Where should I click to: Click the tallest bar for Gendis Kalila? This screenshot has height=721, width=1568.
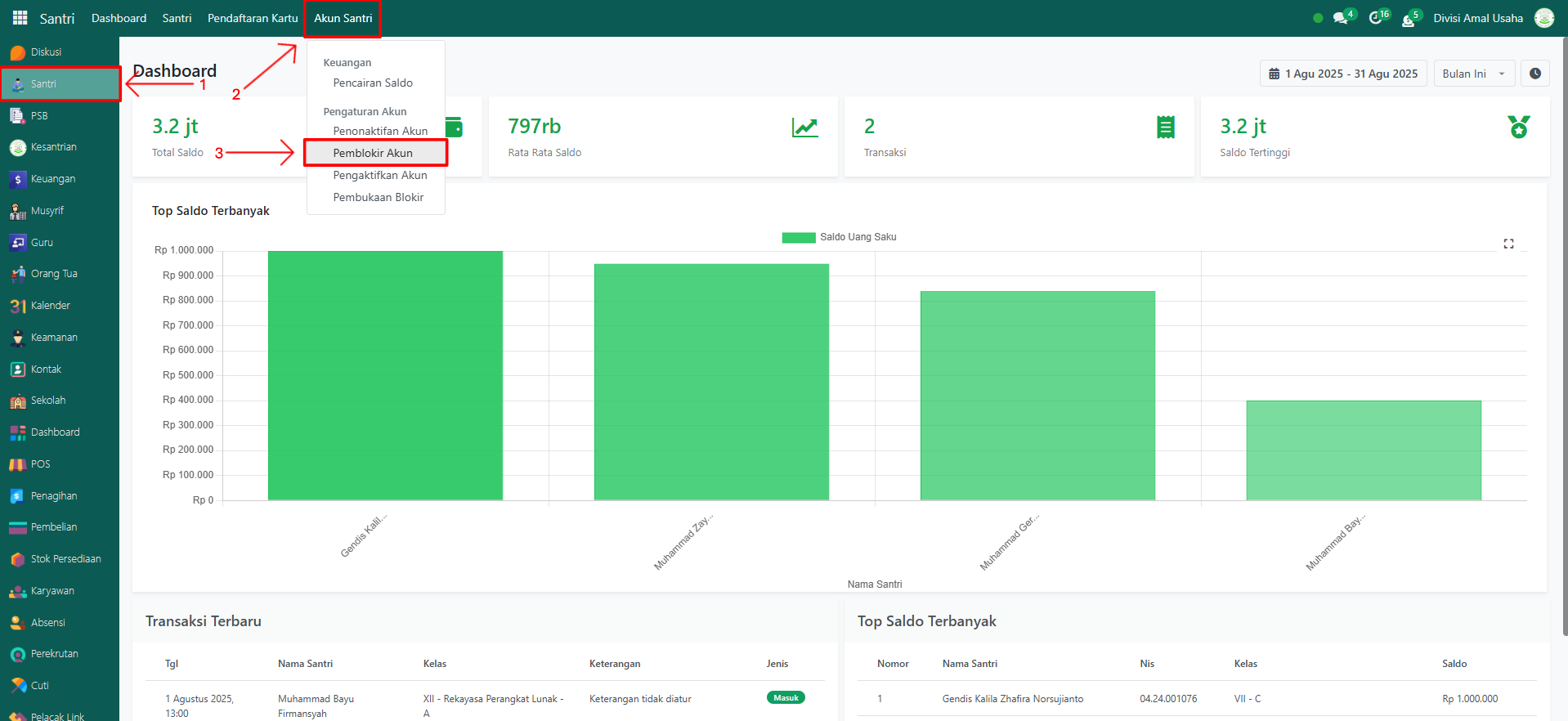tap(385, 375)
